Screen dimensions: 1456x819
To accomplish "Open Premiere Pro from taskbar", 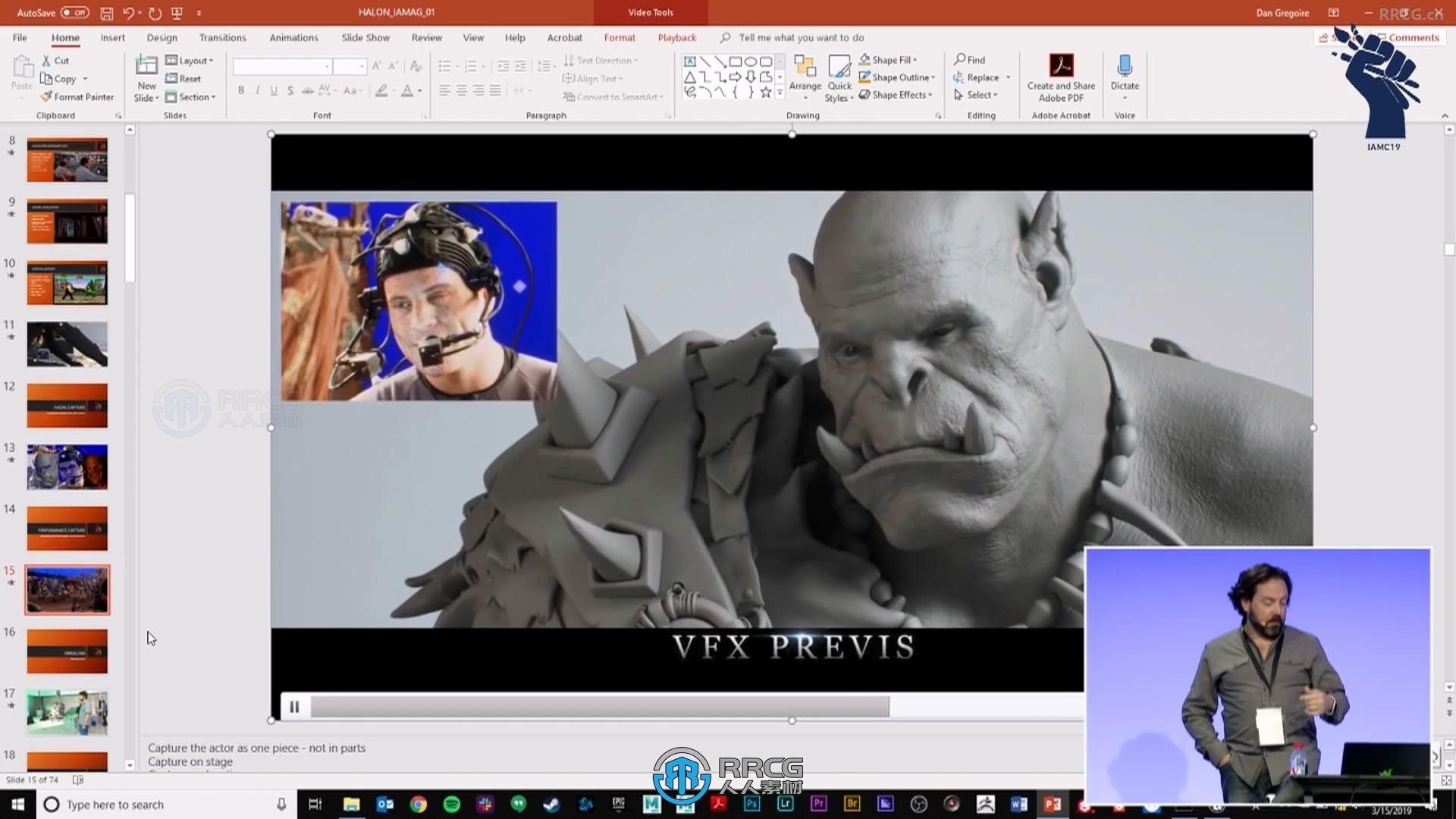I will point(819,804).
